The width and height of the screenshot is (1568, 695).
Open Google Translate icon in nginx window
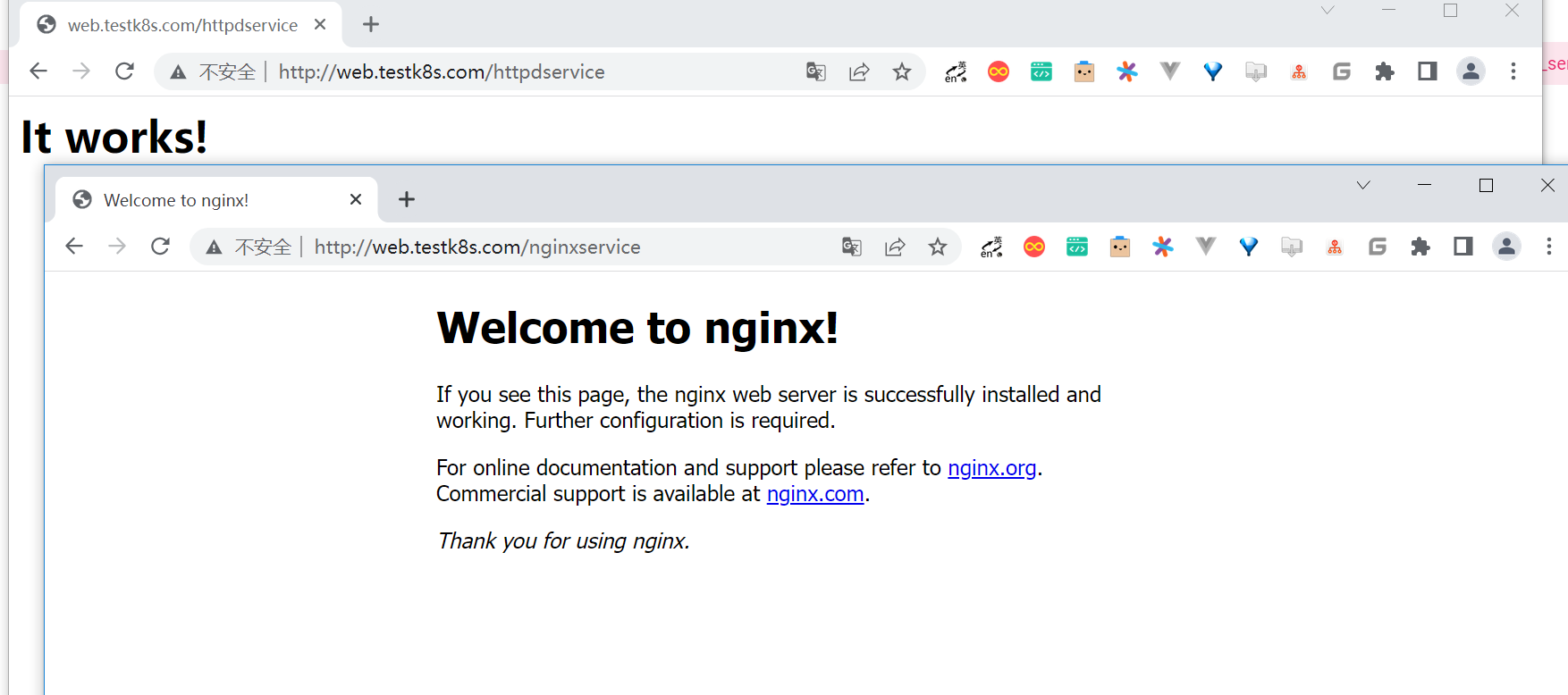point(852,247)
